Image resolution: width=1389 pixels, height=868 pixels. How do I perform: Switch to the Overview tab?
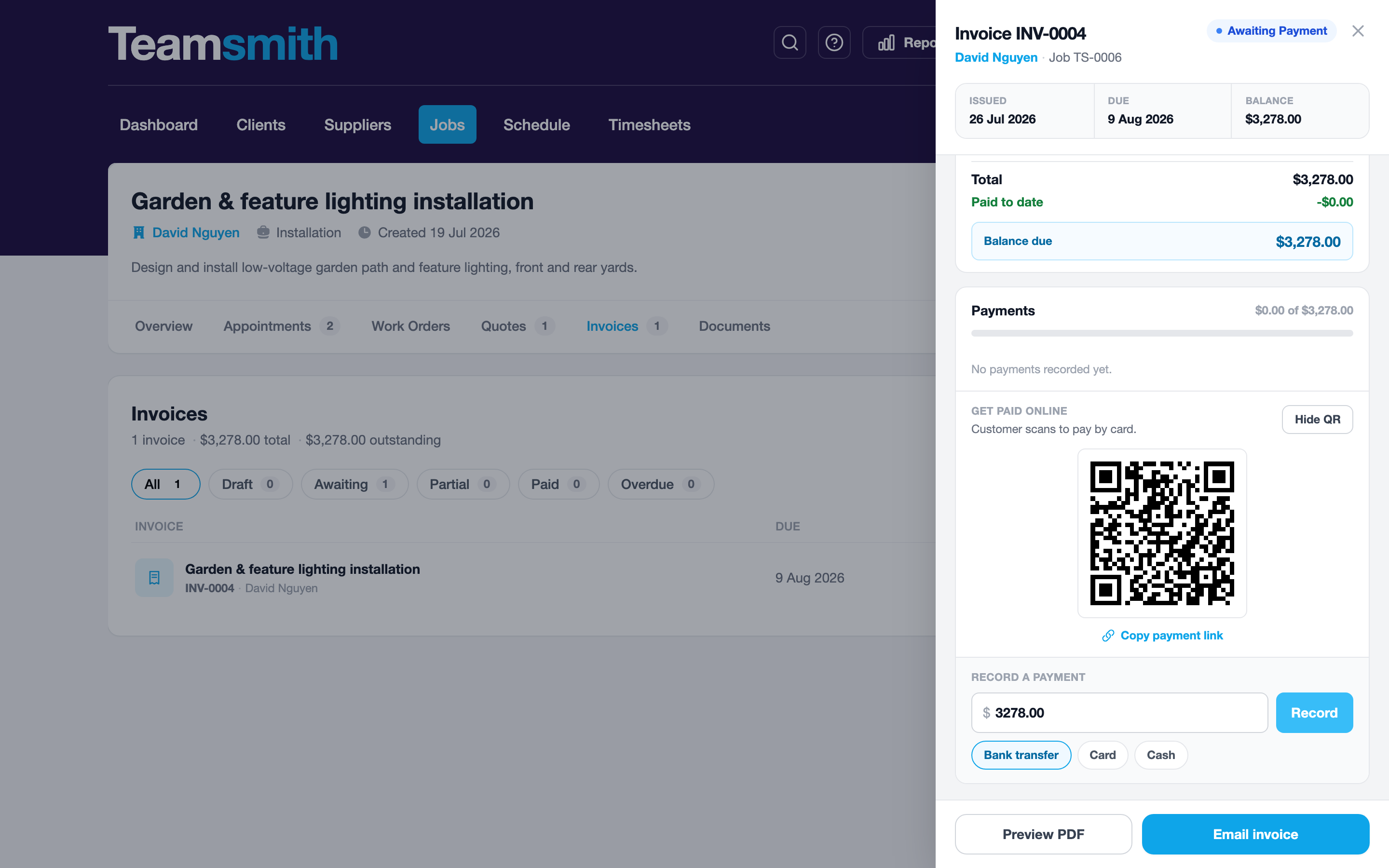coord(163,326)
